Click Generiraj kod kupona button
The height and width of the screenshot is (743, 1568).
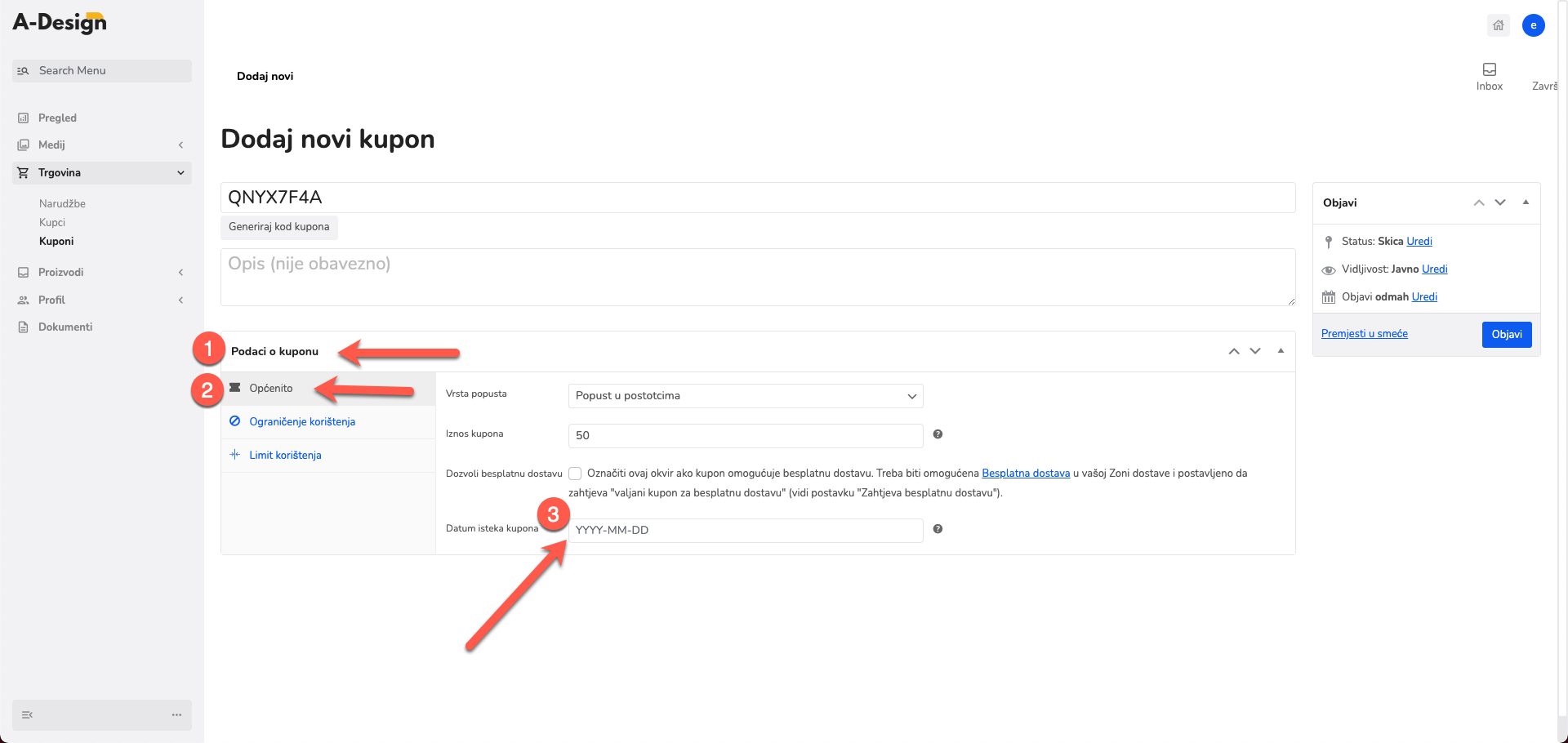pyautogui.click(x=279, y=227)
